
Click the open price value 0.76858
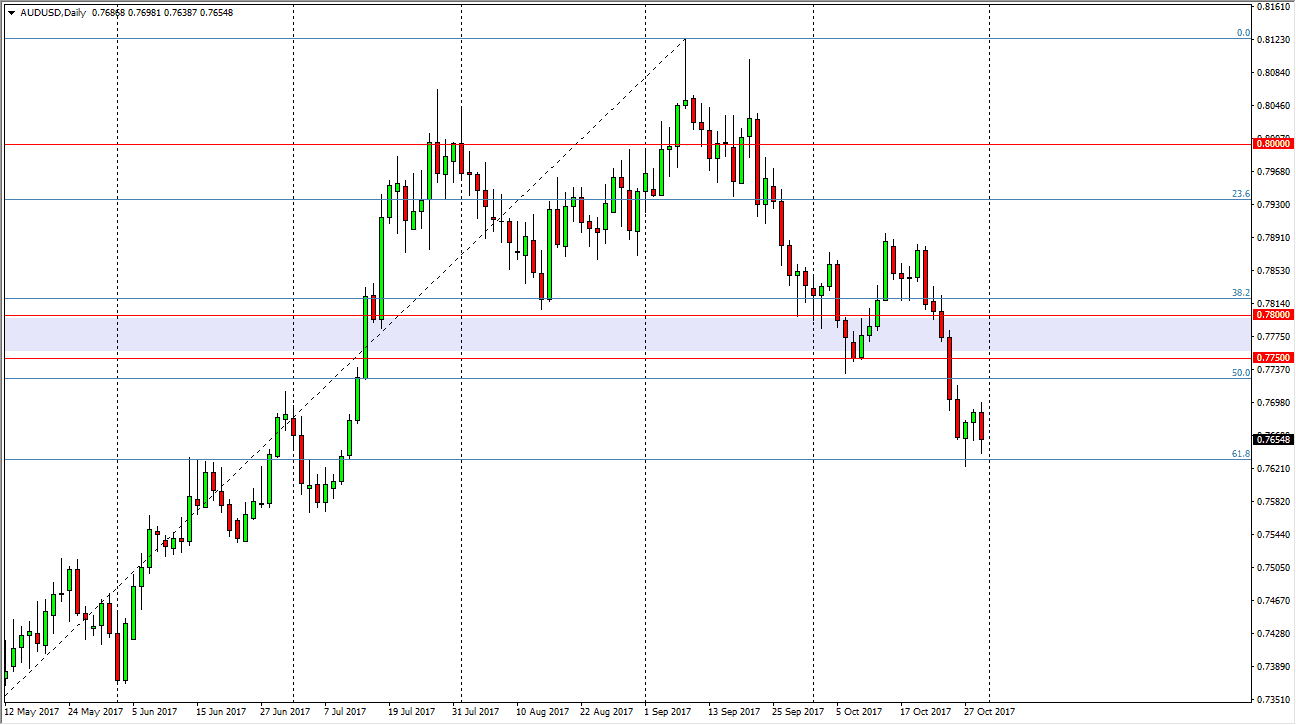[108, 13]
